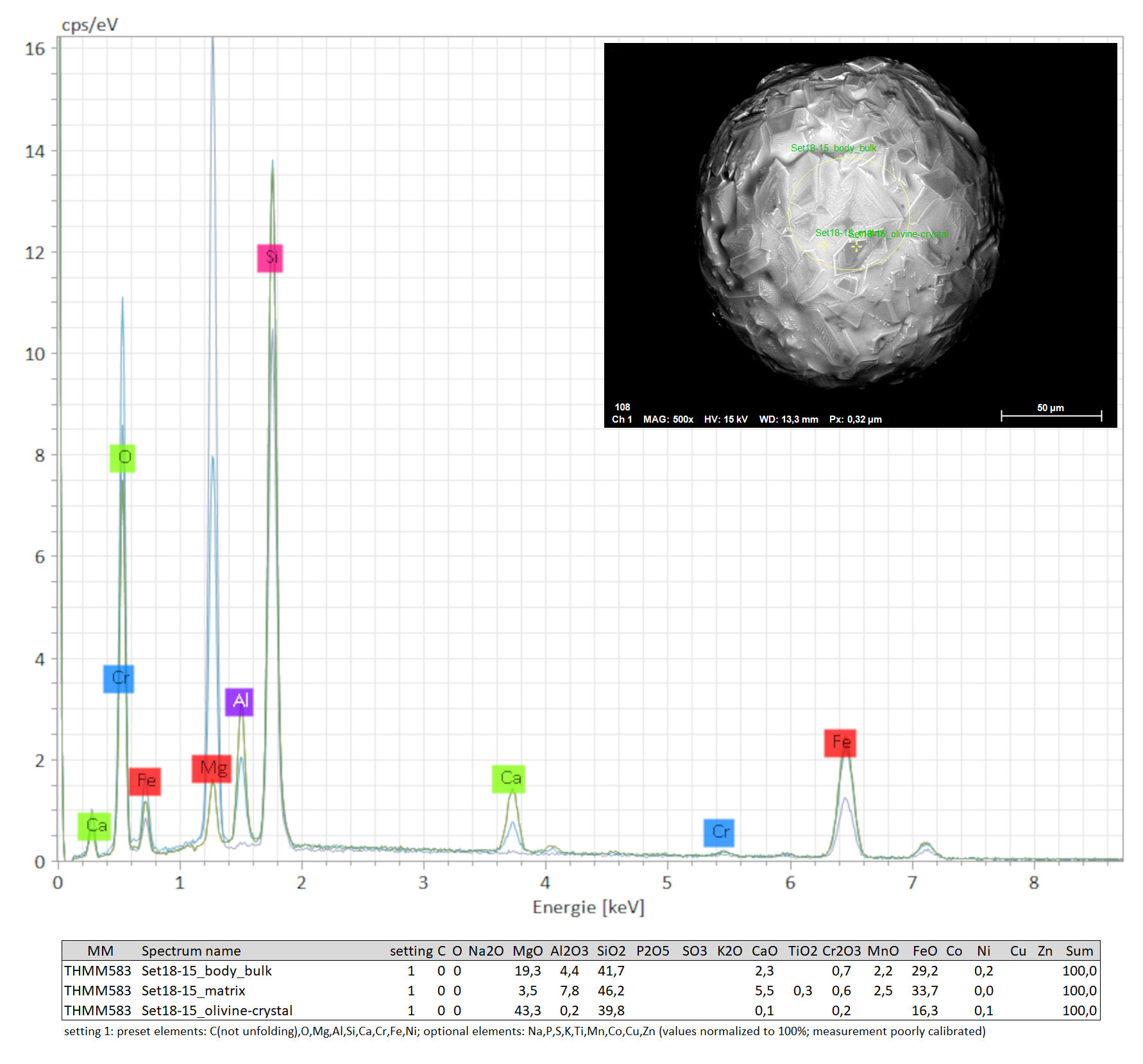Click the green O element label
This screenshot has width=1143, height=1064.
123,458
